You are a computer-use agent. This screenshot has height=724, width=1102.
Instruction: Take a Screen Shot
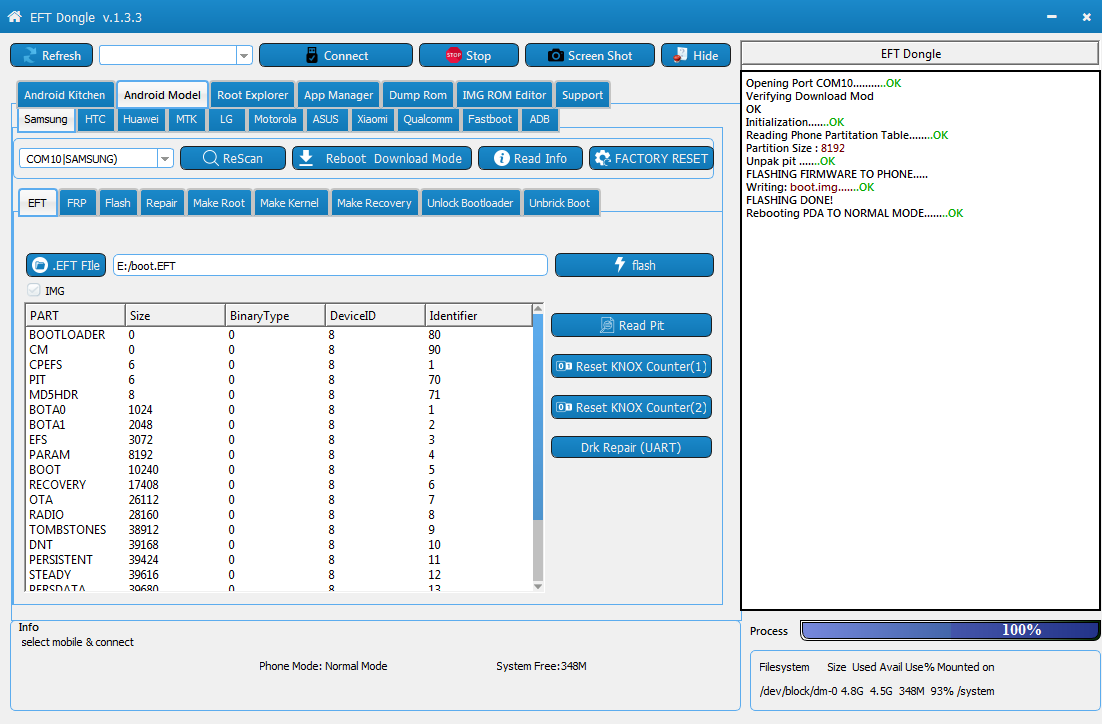click(x=590, y=56)
